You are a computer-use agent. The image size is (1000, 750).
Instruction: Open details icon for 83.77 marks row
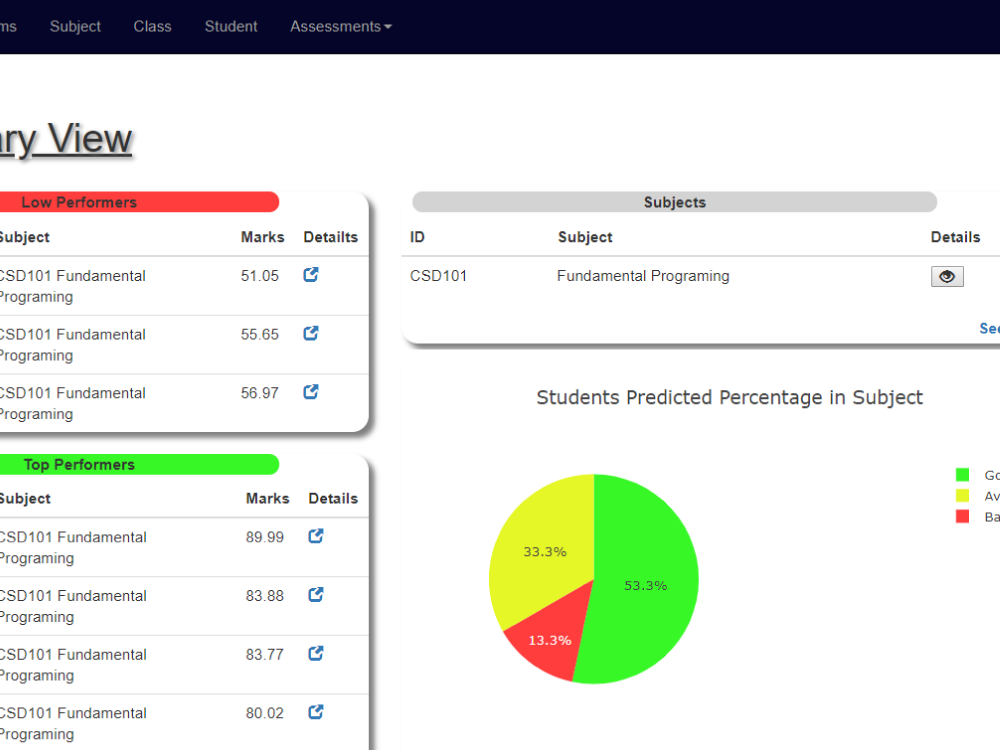point(316,654)
